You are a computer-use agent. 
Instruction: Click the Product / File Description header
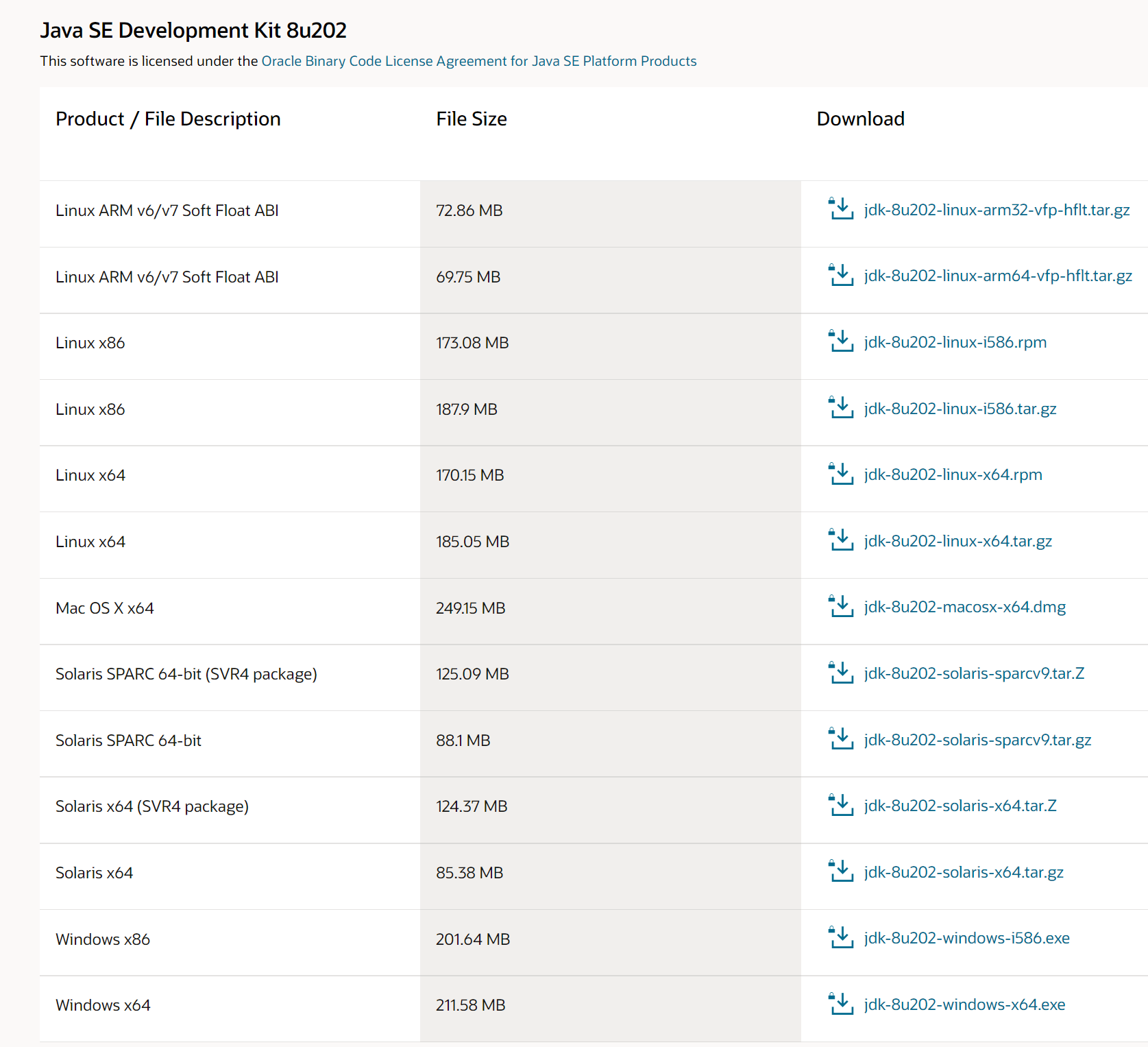click(x=168, y=119)
